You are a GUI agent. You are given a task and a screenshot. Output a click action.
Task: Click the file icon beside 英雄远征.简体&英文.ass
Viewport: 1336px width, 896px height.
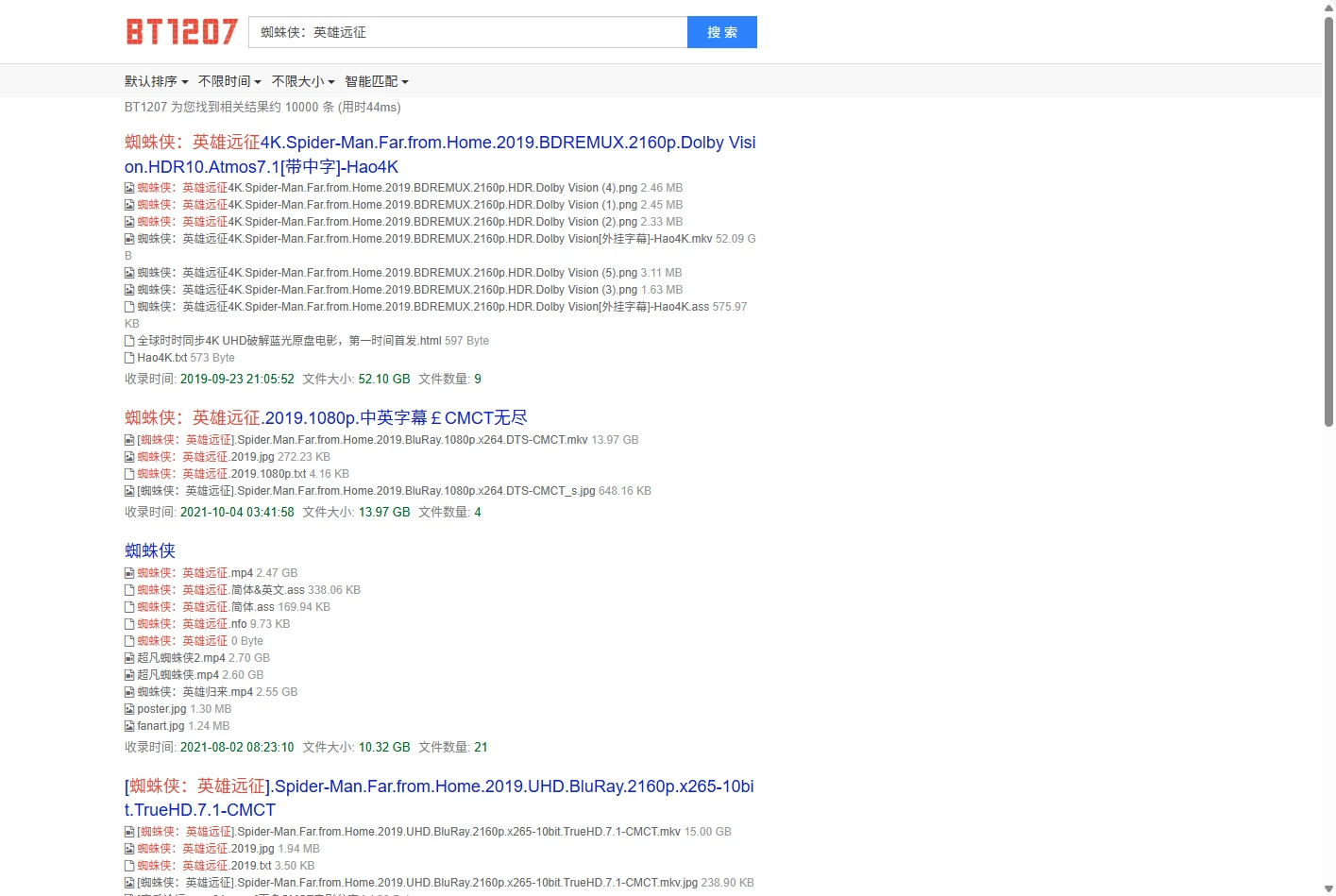click(x=129, y=590)
